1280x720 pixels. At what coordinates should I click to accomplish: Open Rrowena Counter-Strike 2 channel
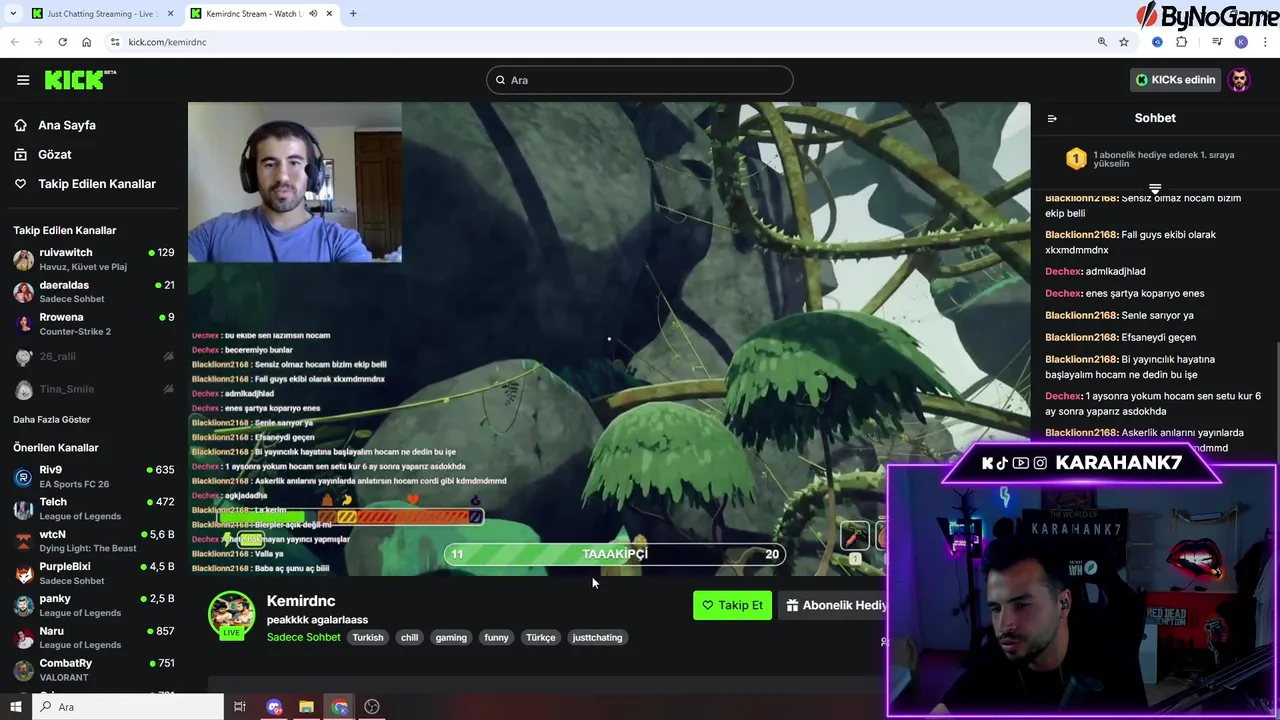(x=94, y=323)
